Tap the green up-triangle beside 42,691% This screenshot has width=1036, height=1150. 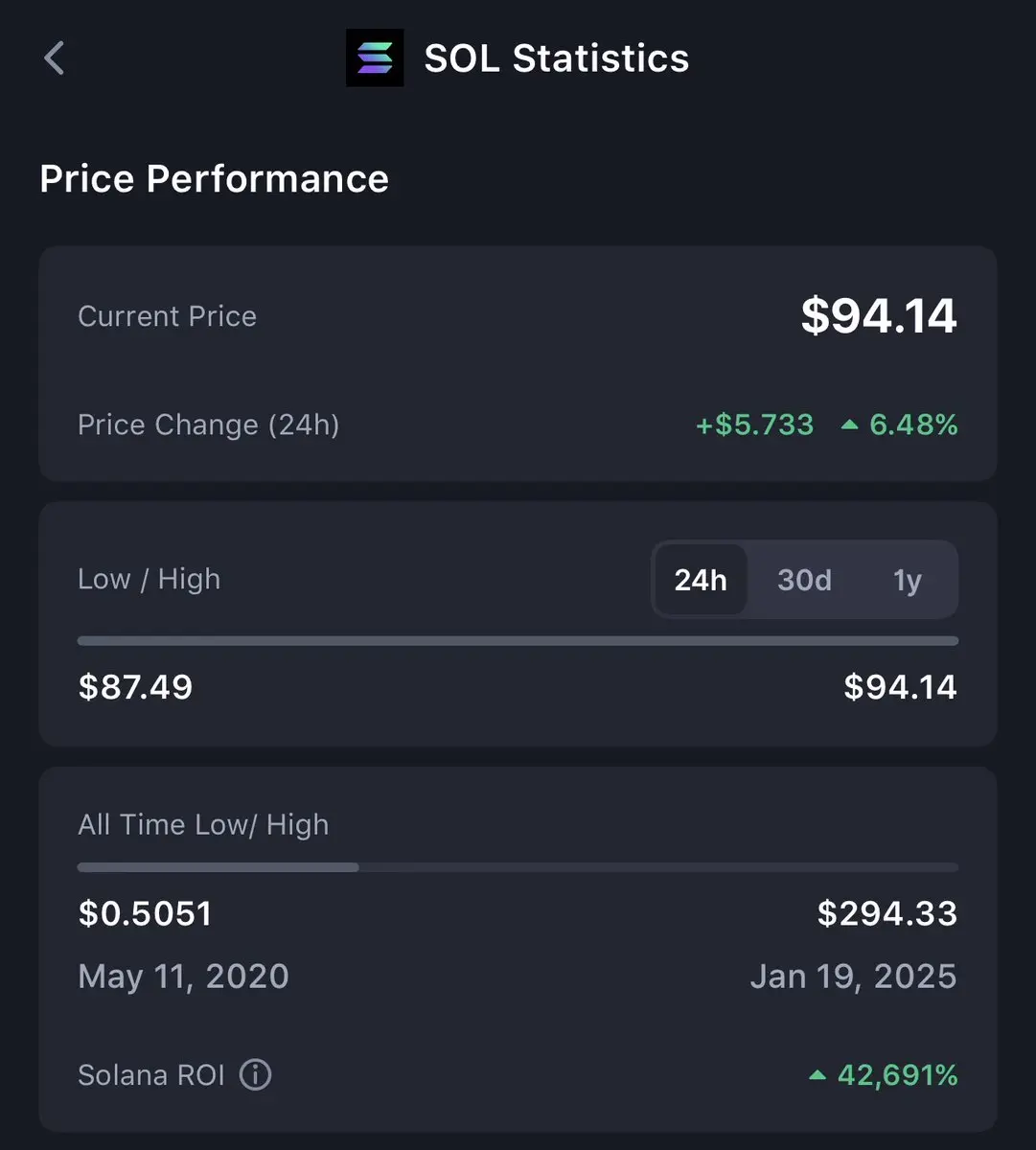coord(817,1075)
